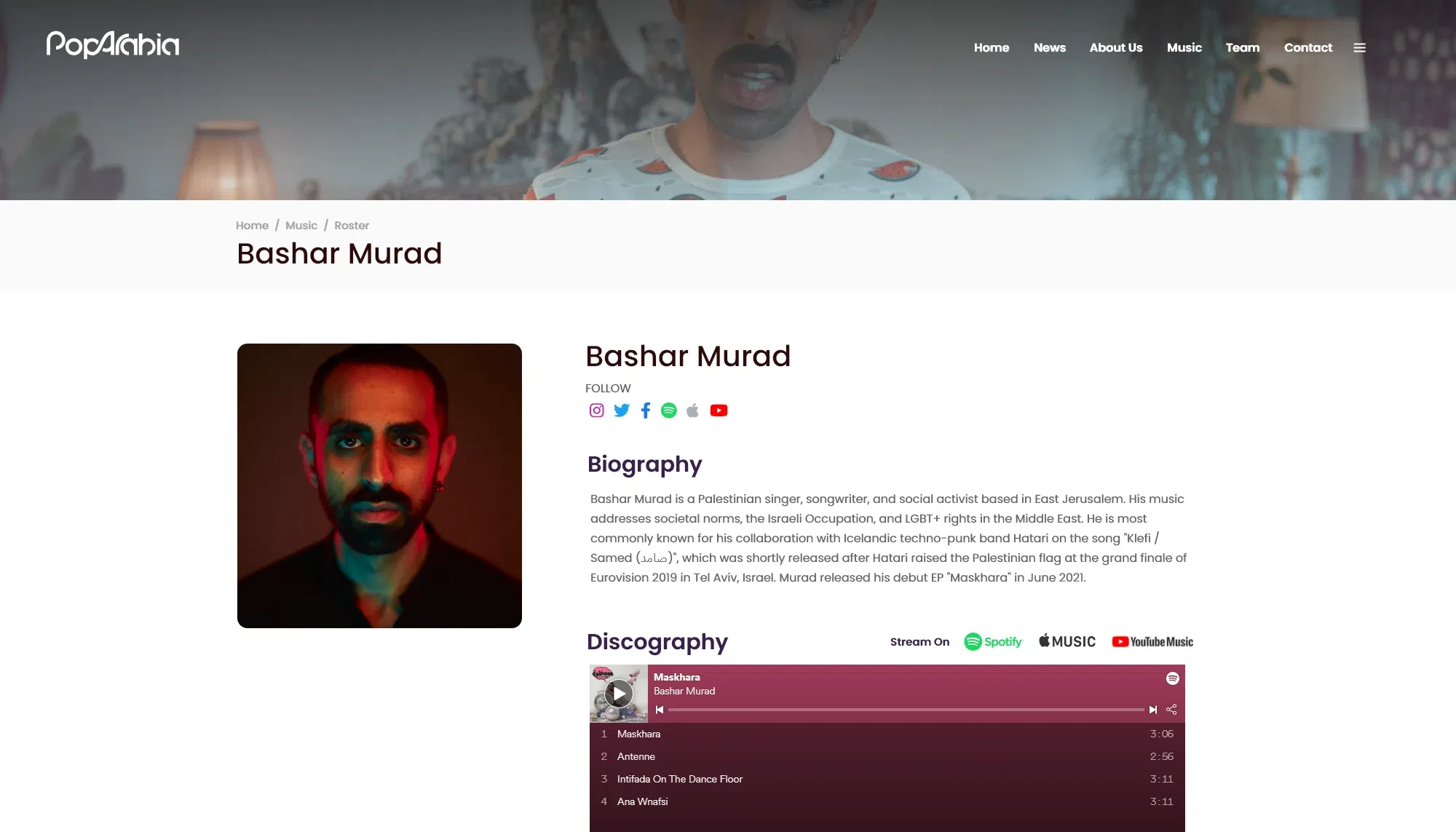The image size is (1456, 832).
Task: Go to the Team page
Action: 1242,48
